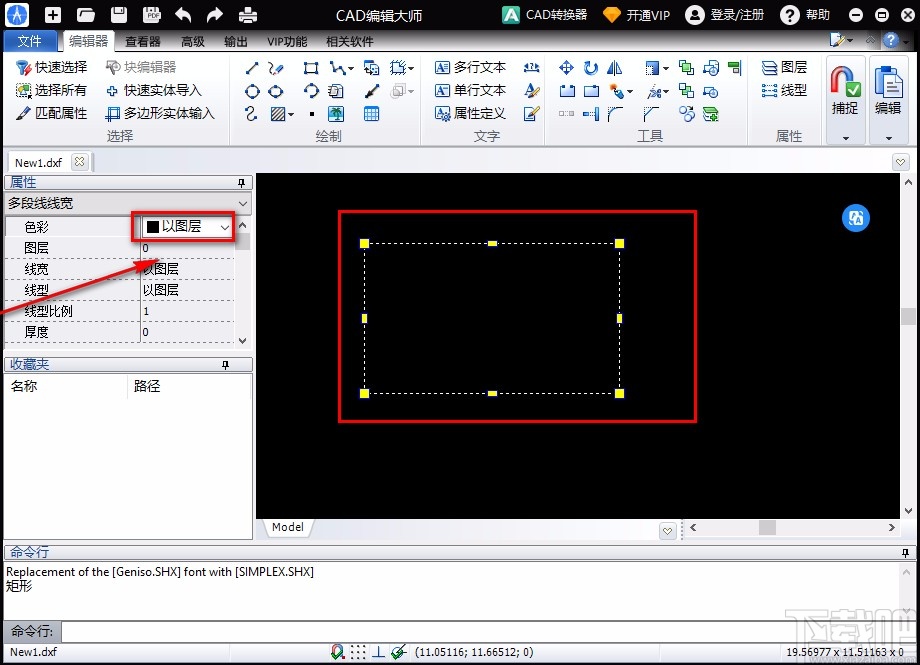Click the Save floppy disk icon
Screen dimensions: 920x665
(119, 15)
